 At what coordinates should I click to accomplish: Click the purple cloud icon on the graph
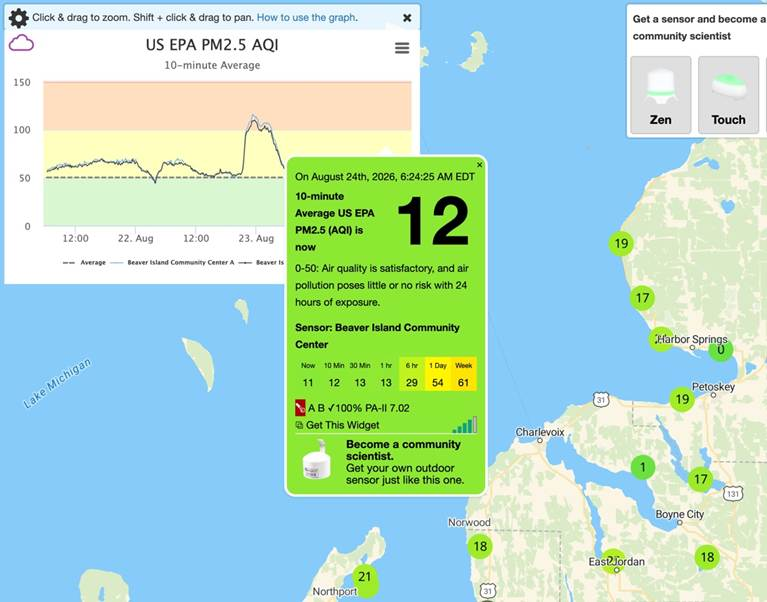coord(21,43)
